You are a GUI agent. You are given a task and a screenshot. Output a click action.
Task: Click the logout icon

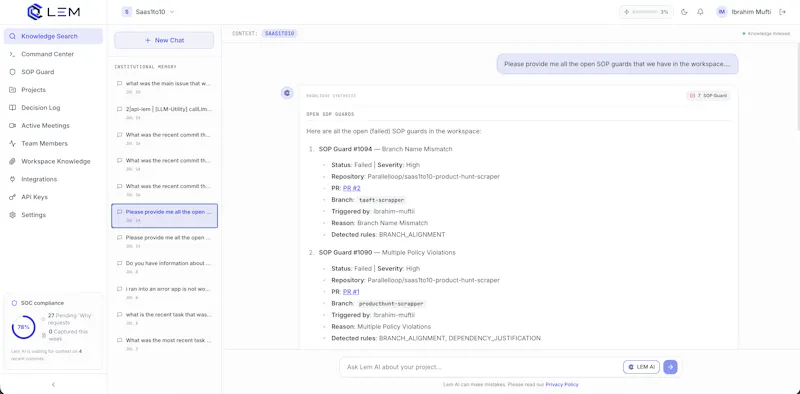click(783, 12)
